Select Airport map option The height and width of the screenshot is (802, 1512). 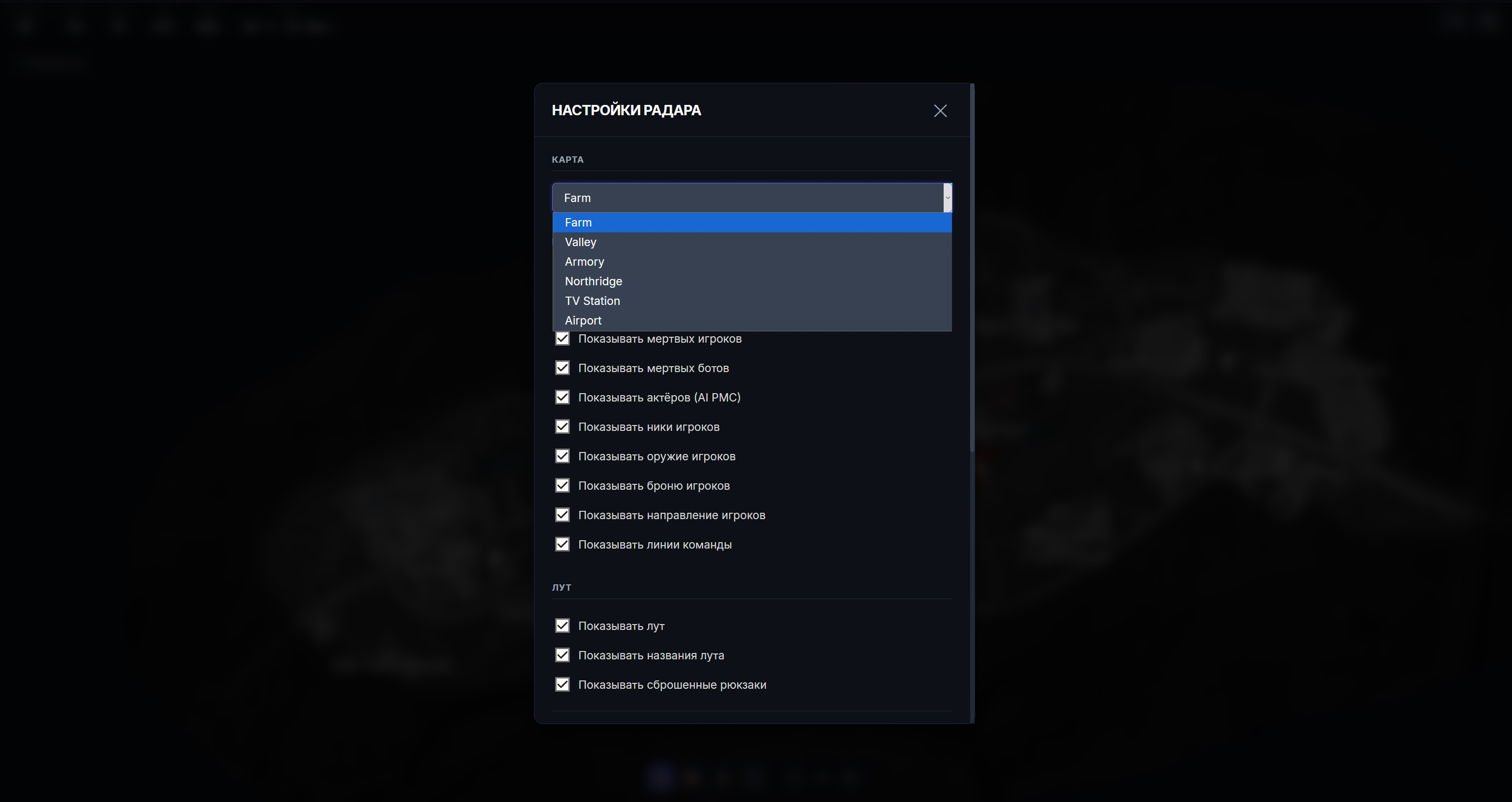583,321
